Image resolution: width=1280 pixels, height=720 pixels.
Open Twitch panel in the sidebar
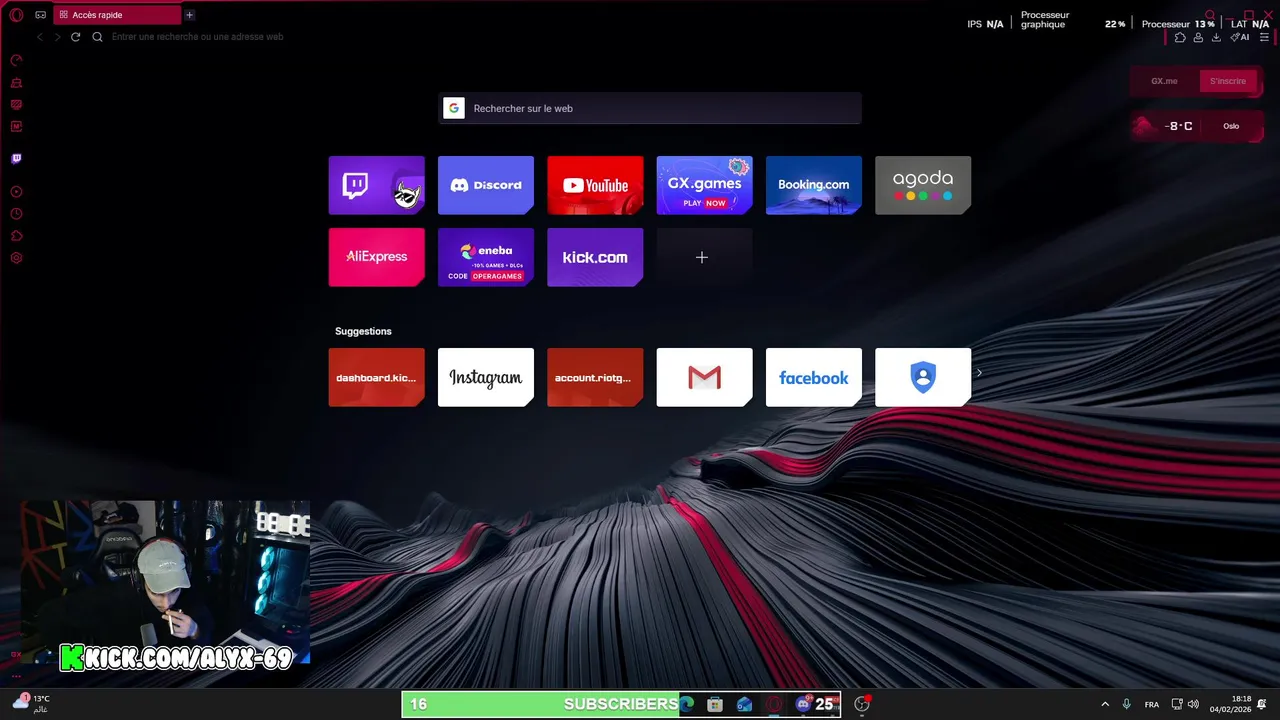[x=16, y=158]
